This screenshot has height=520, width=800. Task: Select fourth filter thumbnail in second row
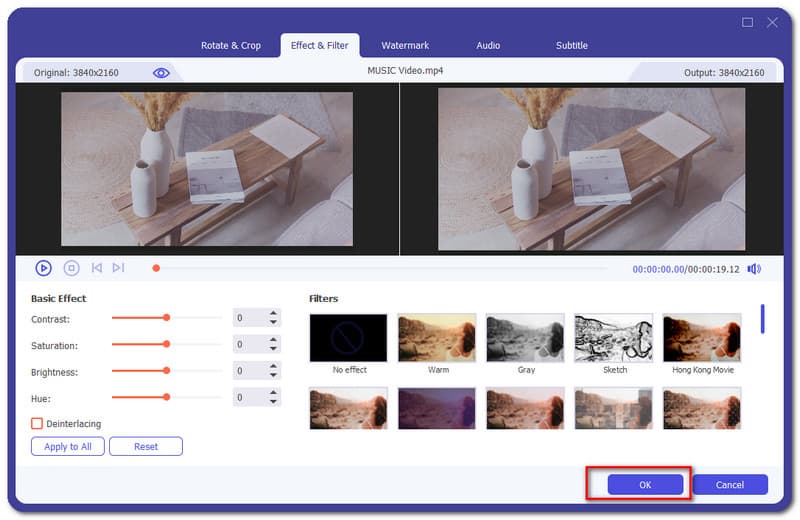613,408
